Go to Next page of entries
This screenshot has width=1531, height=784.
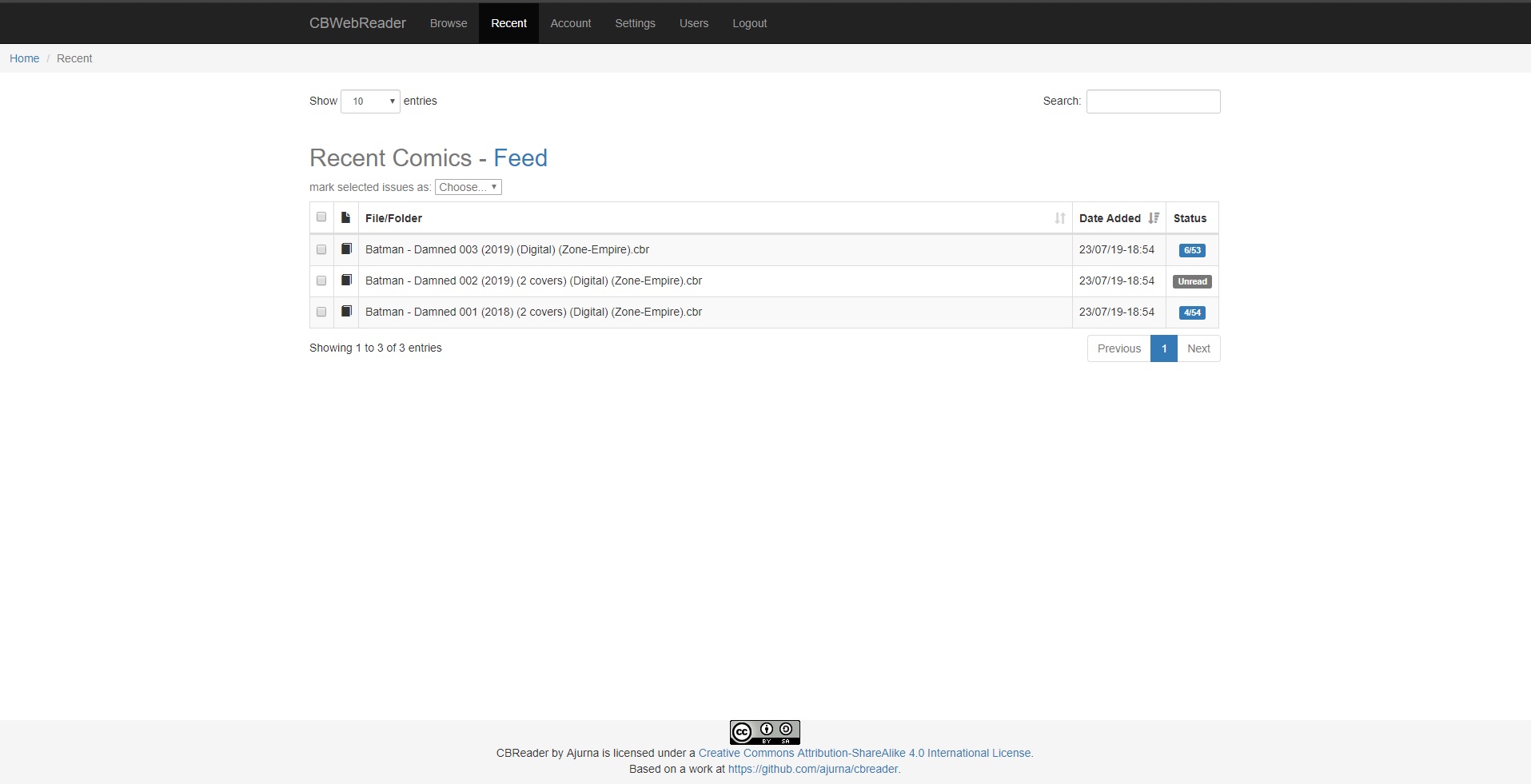(1198, 348)
